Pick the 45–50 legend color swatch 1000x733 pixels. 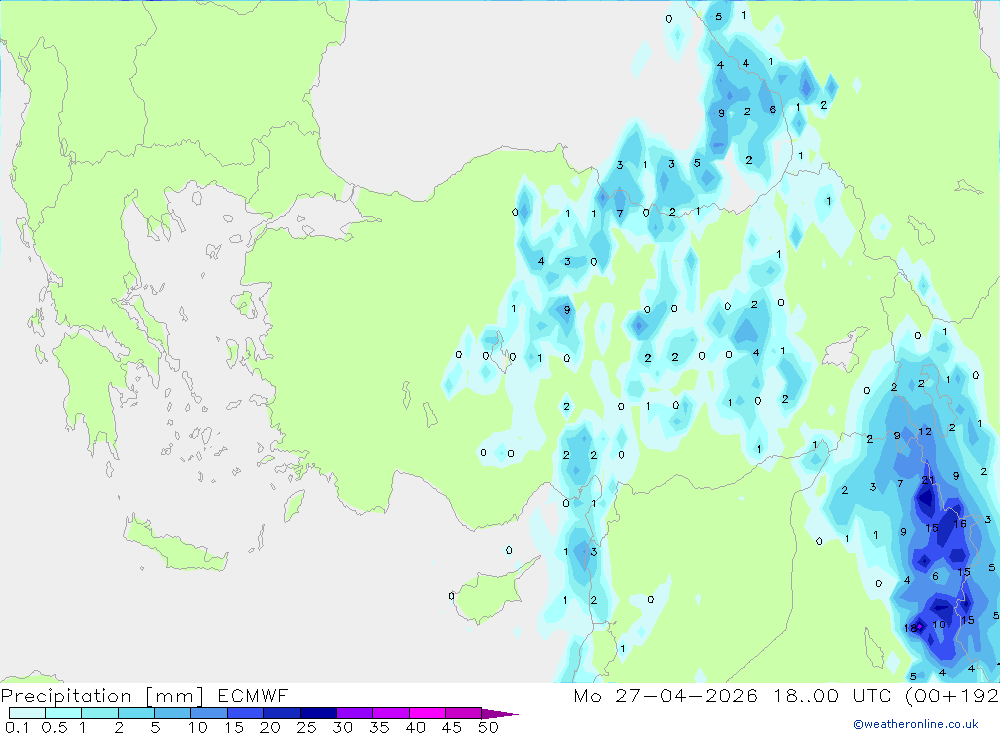pyautogui.click(x=464, y=713)
